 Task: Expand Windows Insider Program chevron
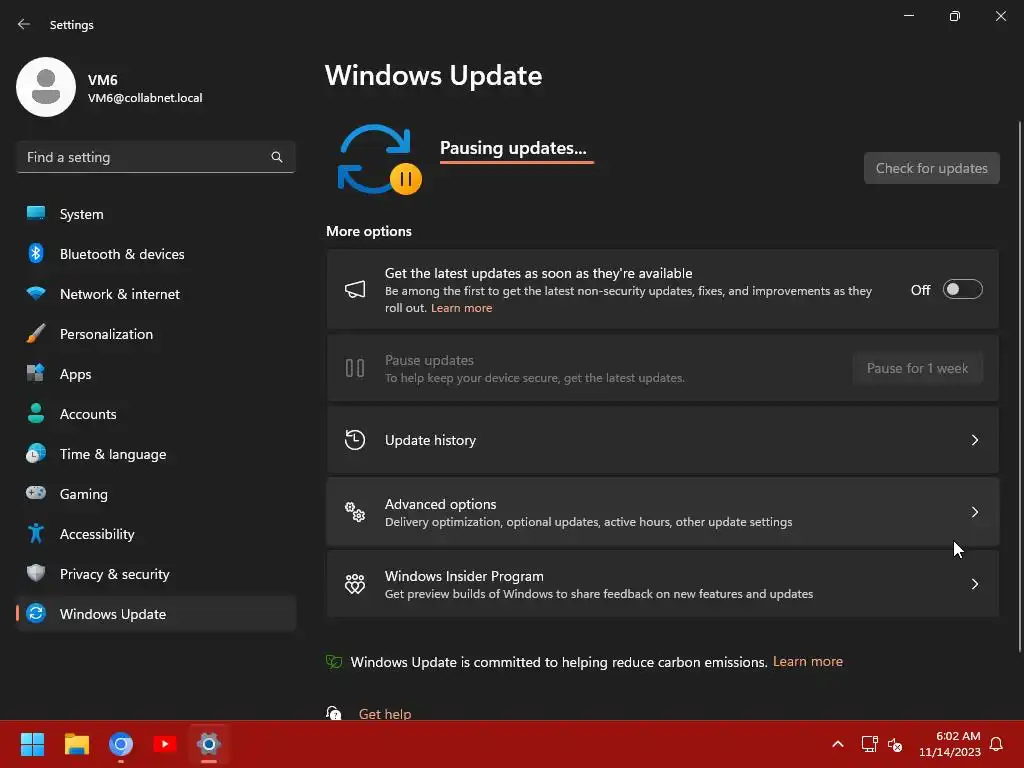(974, 584)
